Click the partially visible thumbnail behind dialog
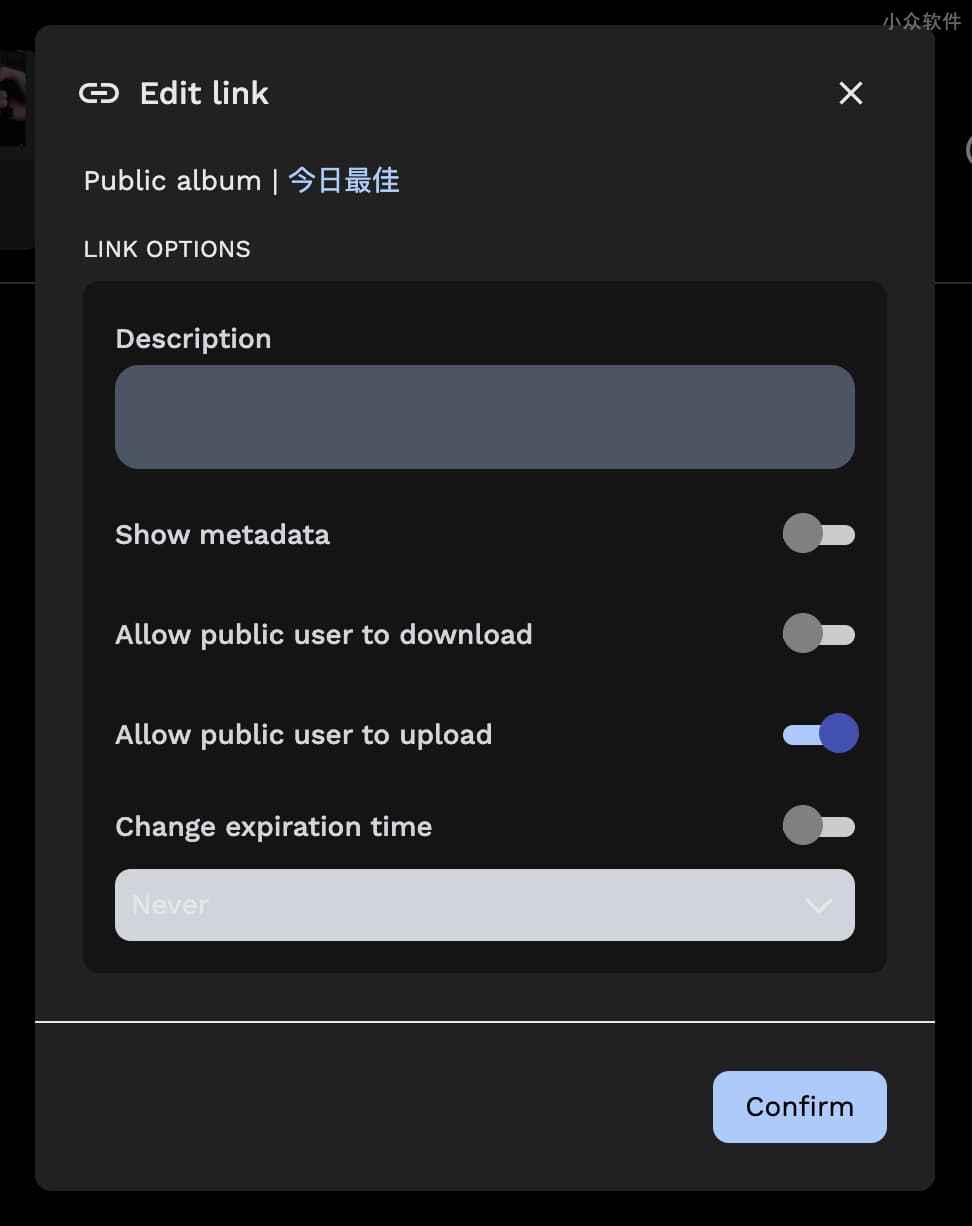This screenshot has height=1226, width=972. click(x=14, y=100)
